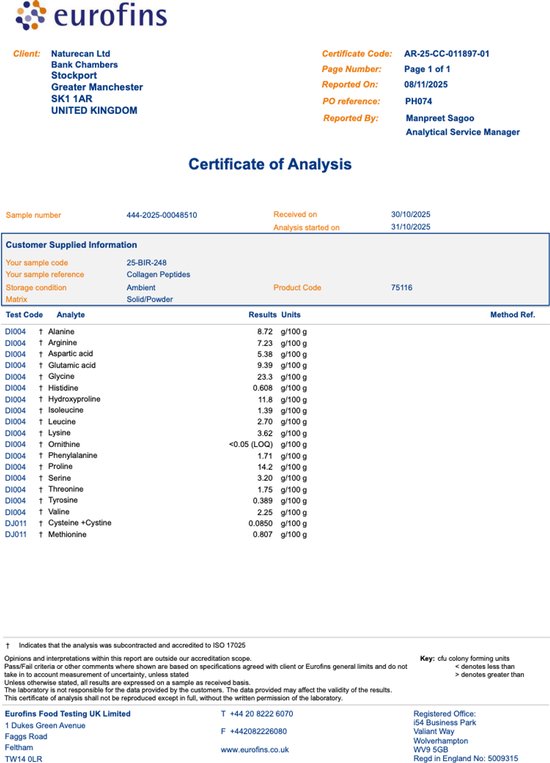Select PO reference value PH074

(x=419, y=101)
